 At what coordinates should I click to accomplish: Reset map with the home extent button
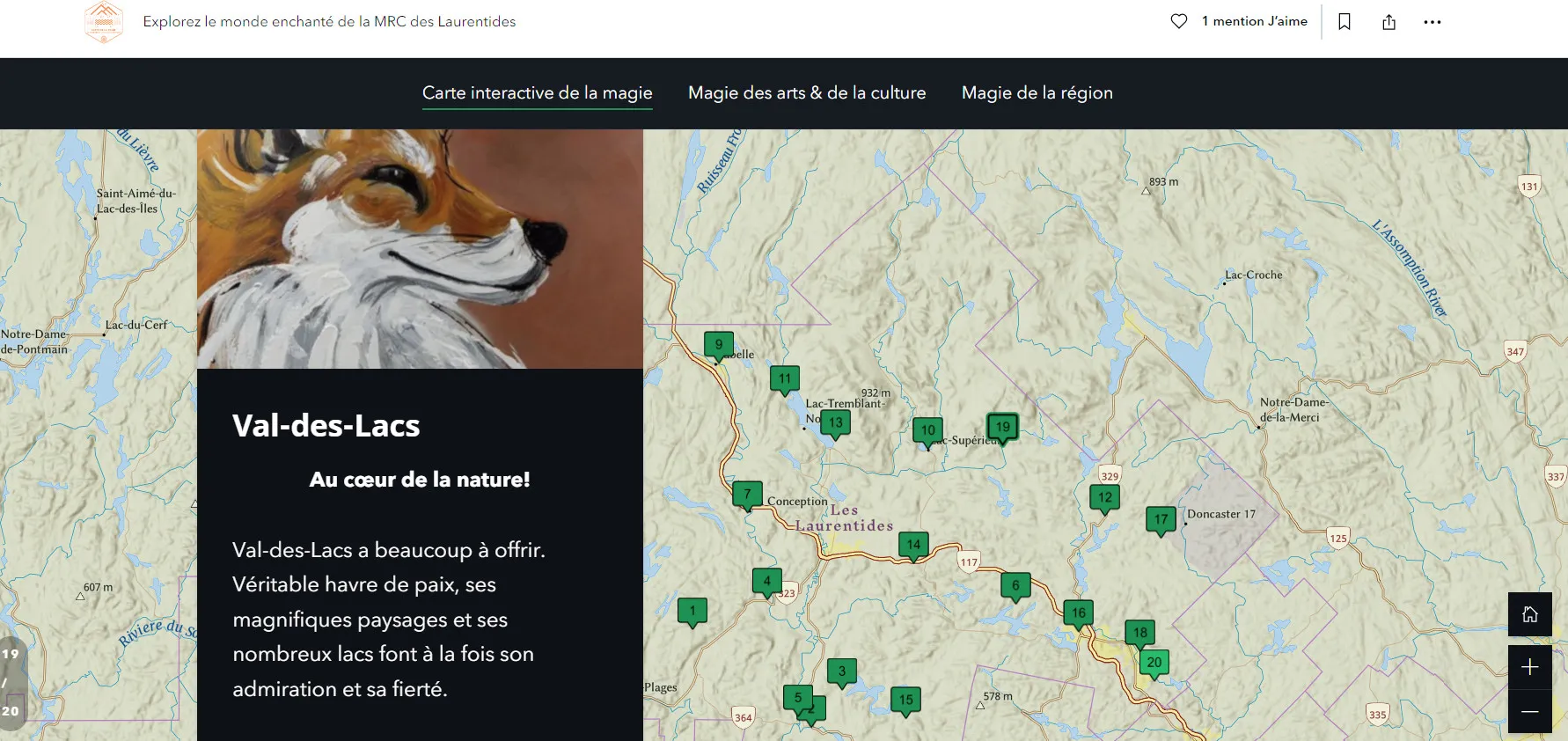[1529, 614]
